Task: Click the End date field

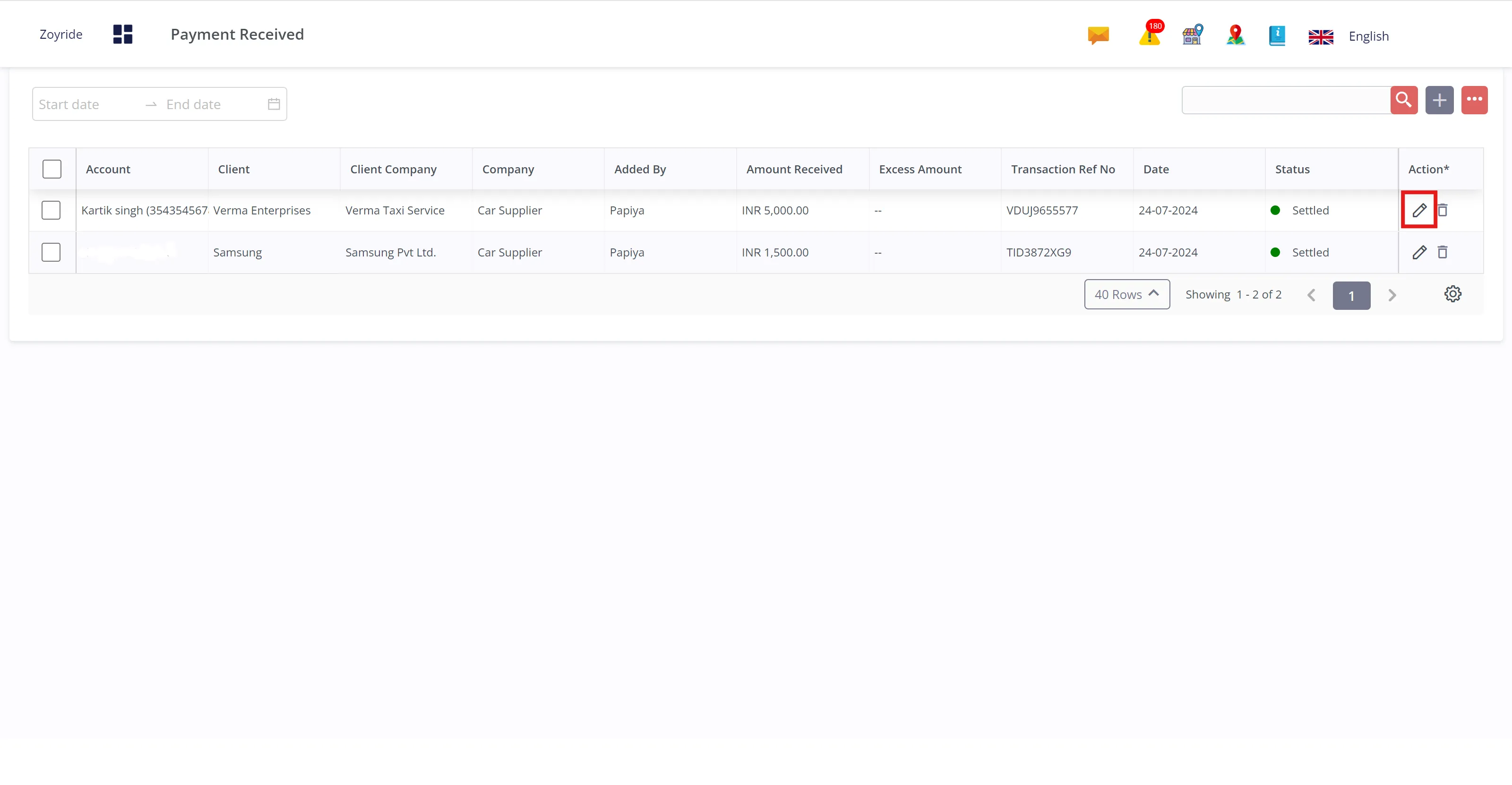Action: click(211, 104)
